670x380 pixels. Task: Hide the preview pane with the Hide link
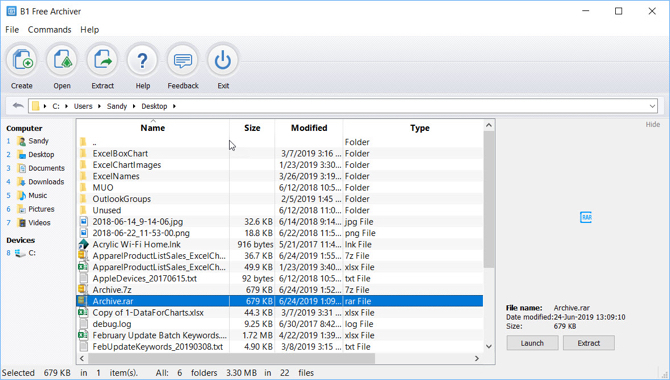pos(652,124)
